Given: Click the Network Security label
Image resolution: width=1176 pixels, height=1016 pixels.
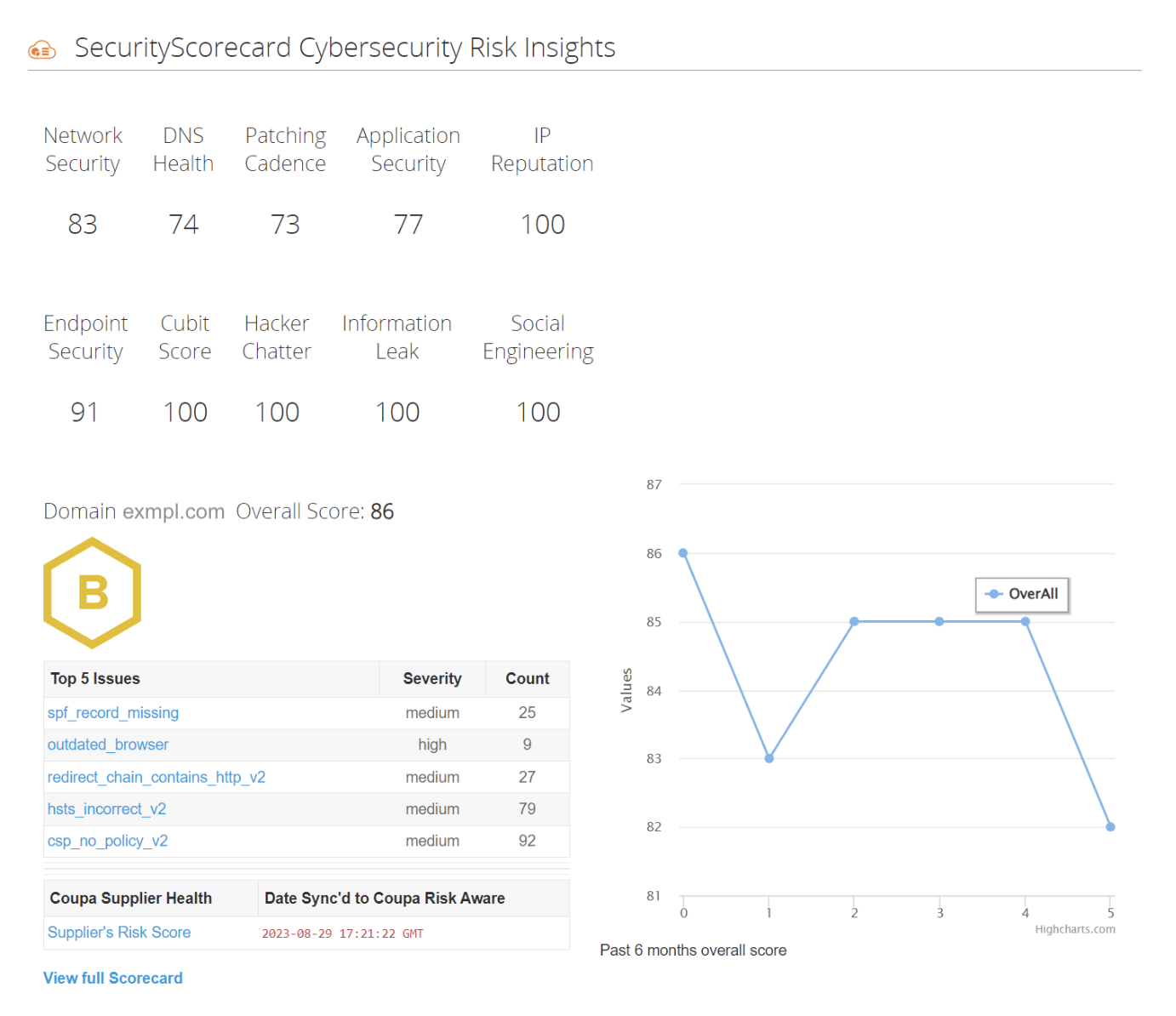Looking at the screenshot, I should point(83,150).
